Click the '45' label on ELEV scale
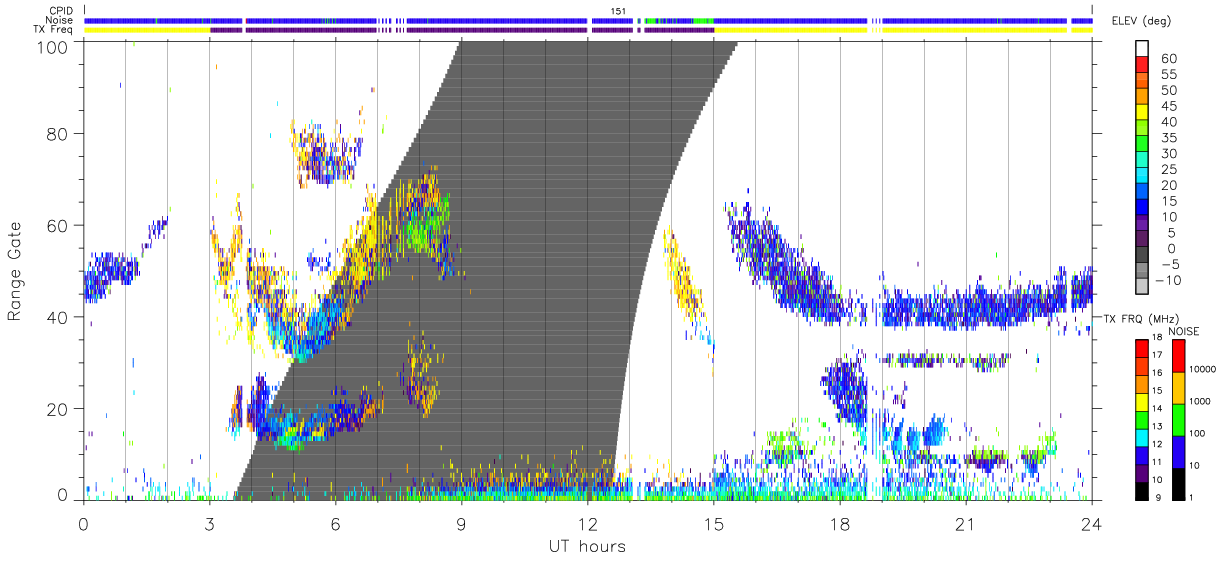Image resolution: width=1228 pixels, height=567 pixels. click(1167, 106)
